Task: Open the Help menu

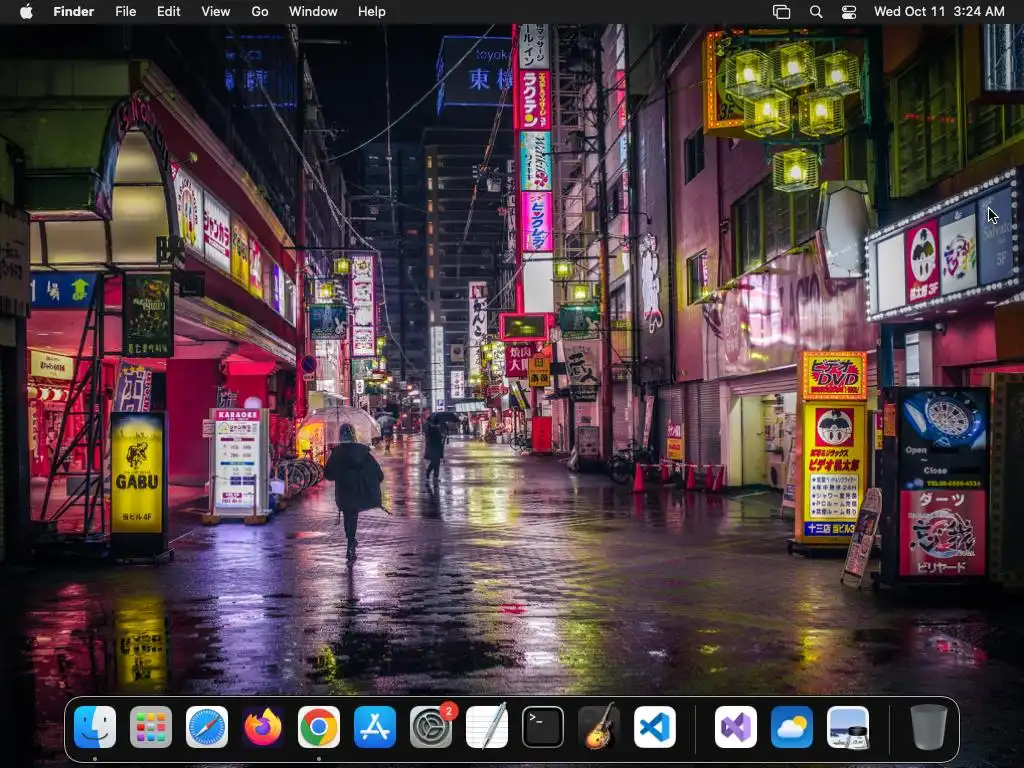Action: [x=372, y=12]
